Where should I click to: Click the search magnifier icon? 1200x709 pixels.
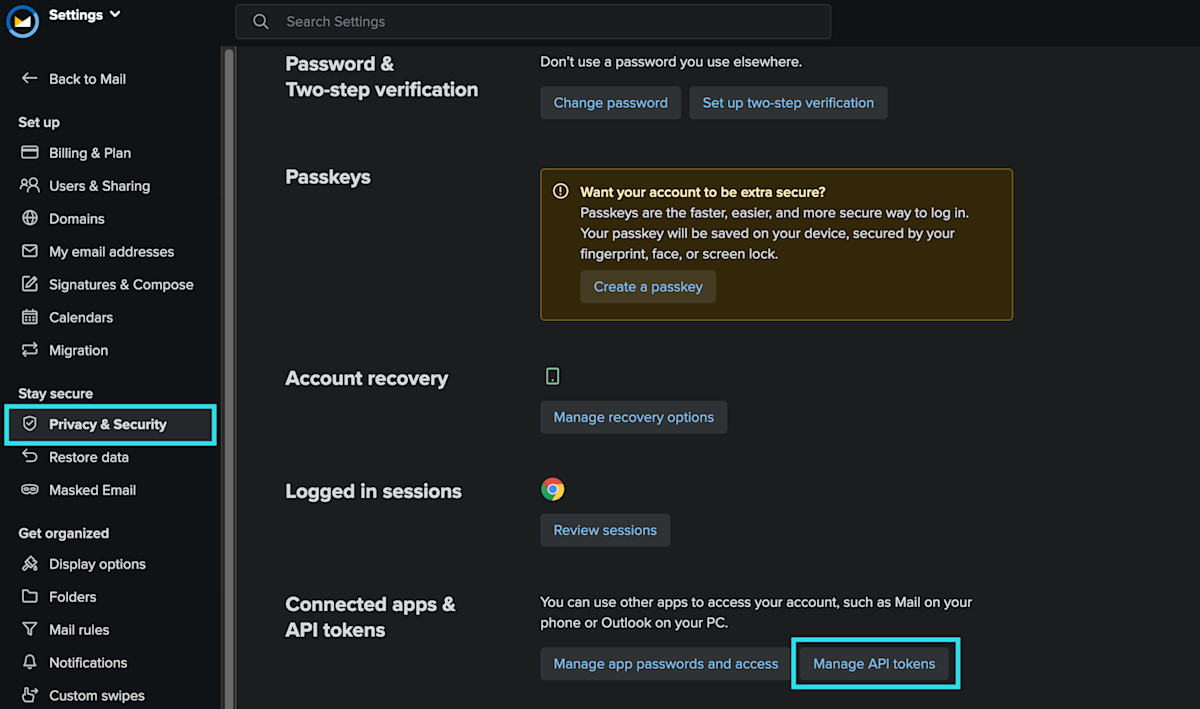(x=261, y=21)
